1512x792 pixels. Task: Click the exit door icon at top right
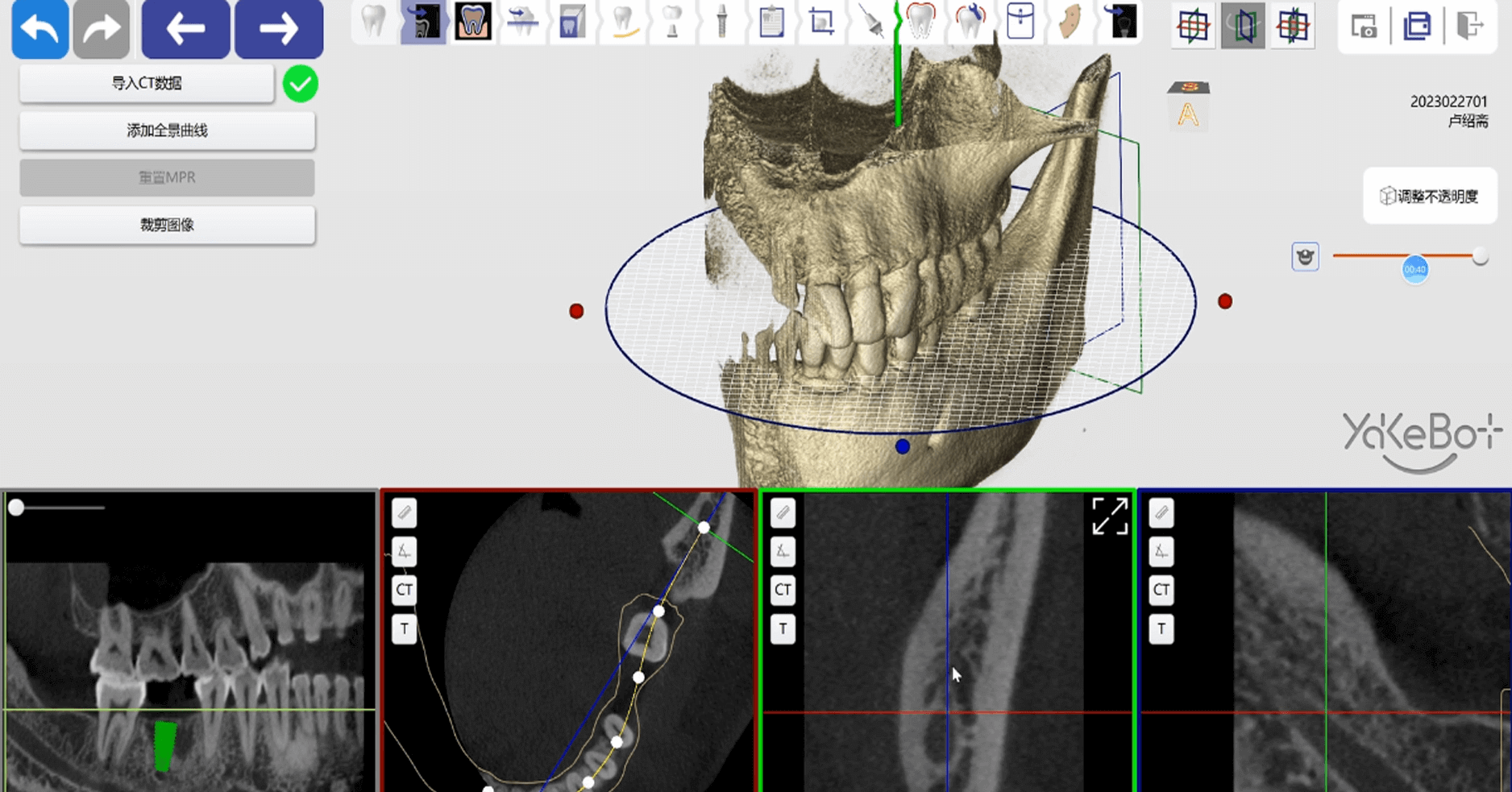[1469, 27]
